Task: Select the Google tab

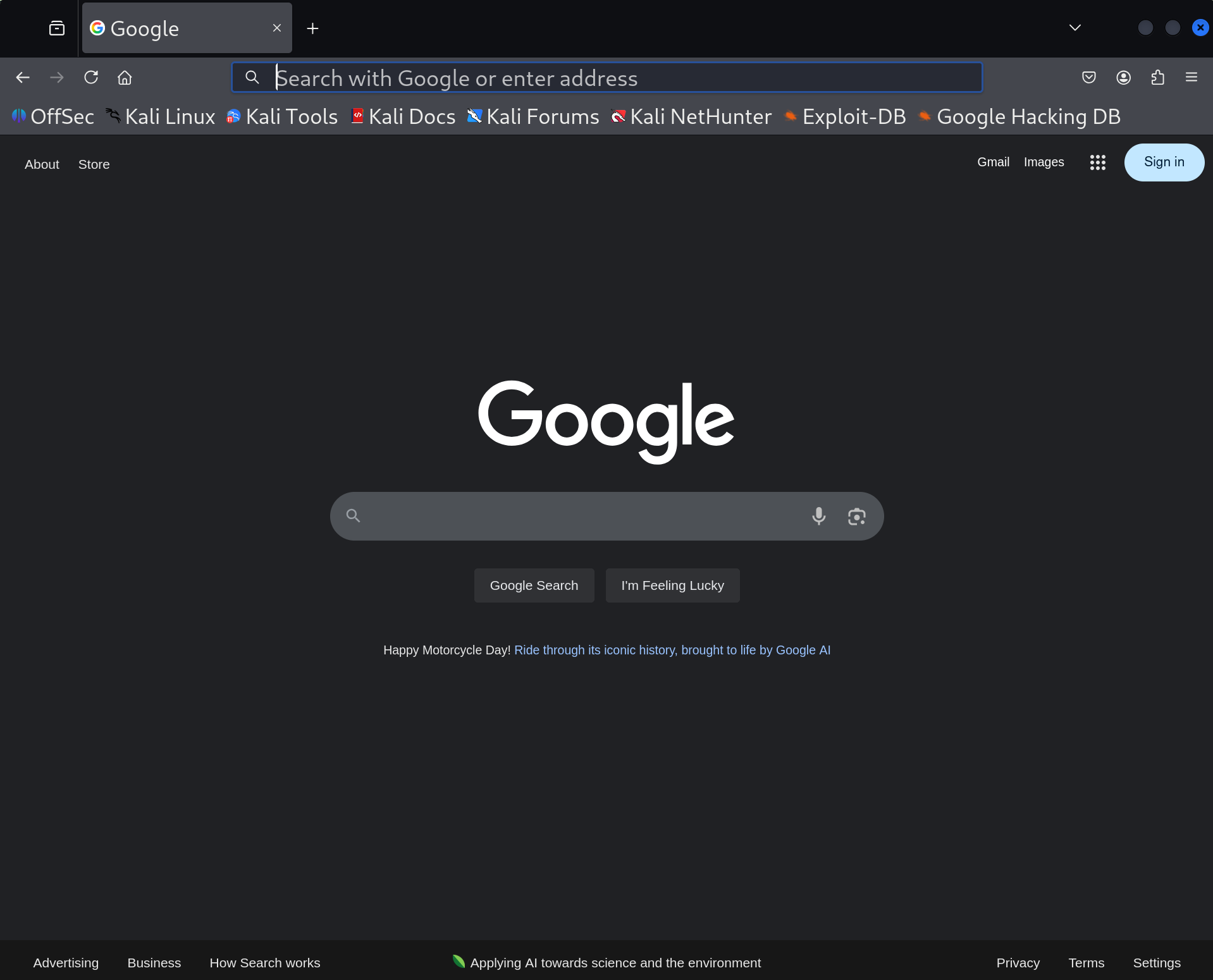Action: 187,28
